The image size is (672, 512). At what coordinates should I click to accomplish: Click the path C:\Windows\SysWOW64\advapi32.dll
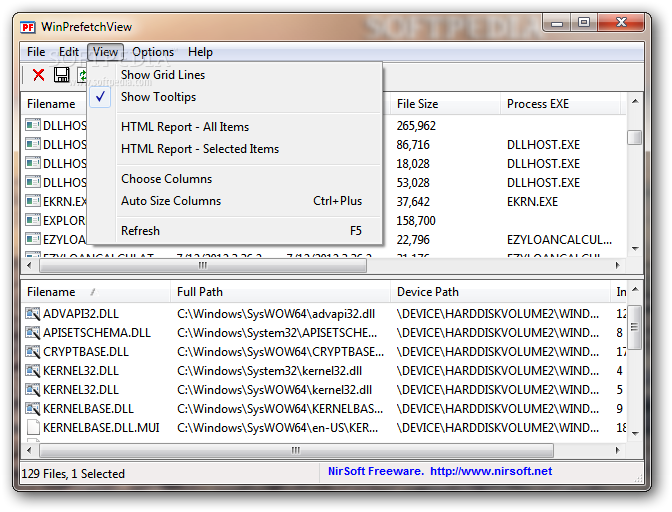pos(276,314)
